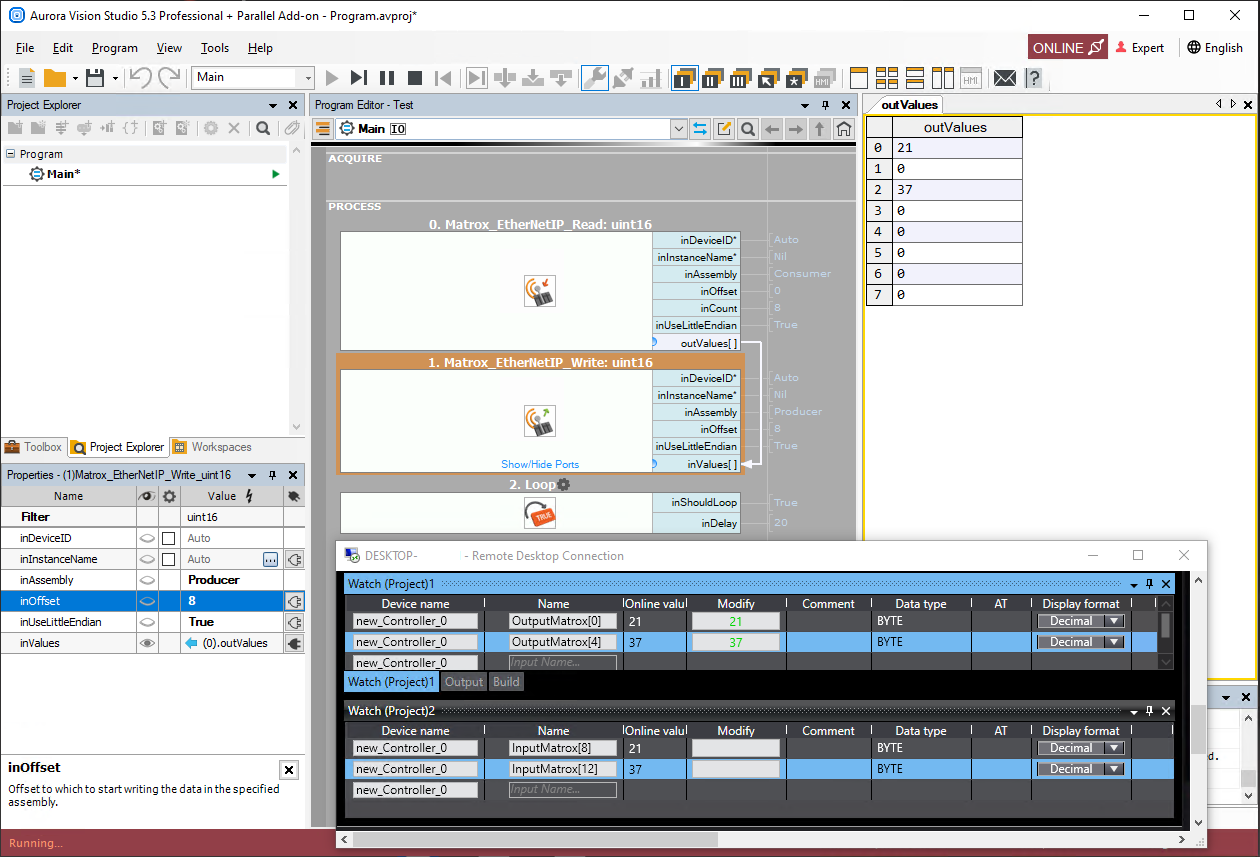Screen dimensions: 1260x857
Task: Click the Matrox_EtherNetIP_Read filter icon
Action: [x=540, y=291]
